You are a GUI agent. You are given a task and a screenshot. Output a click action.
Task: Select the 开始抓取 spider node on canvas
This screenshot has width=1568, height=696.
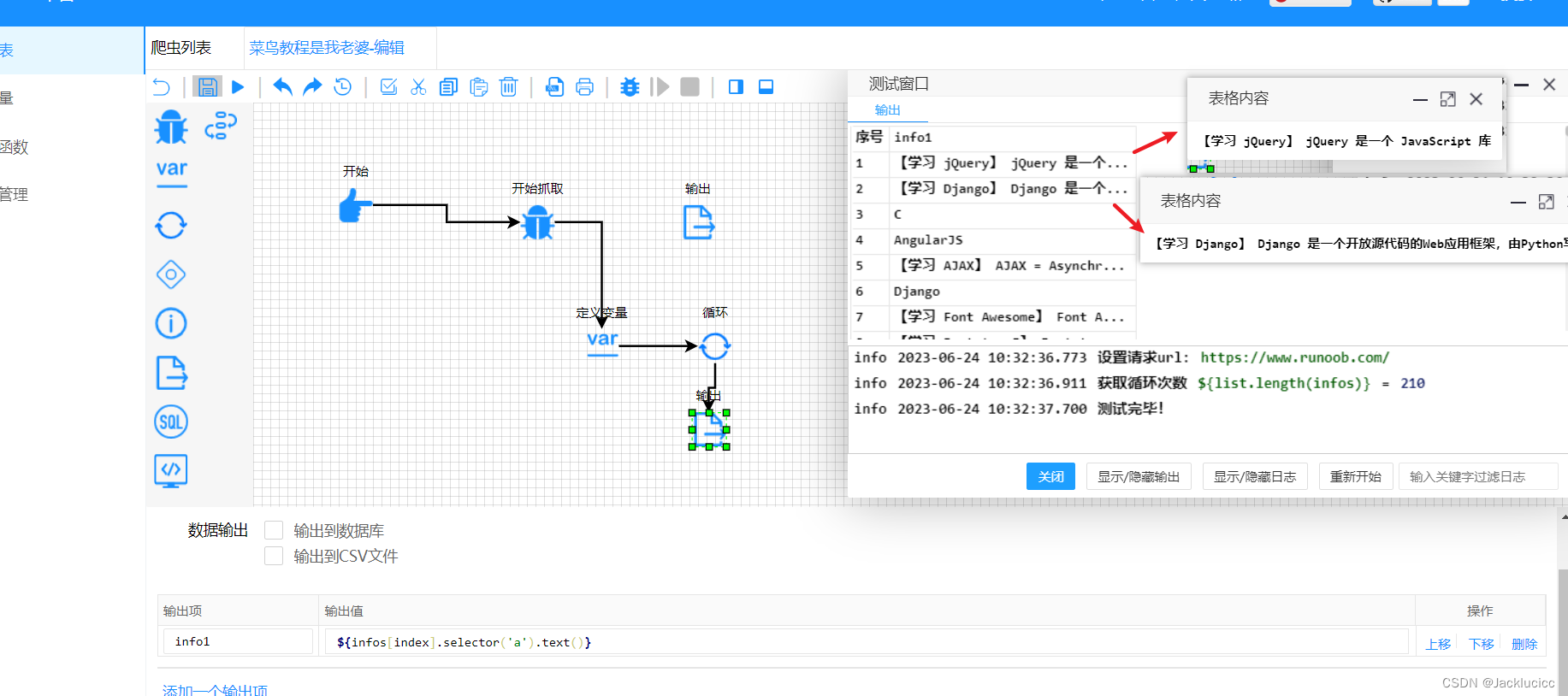point(537,223)
